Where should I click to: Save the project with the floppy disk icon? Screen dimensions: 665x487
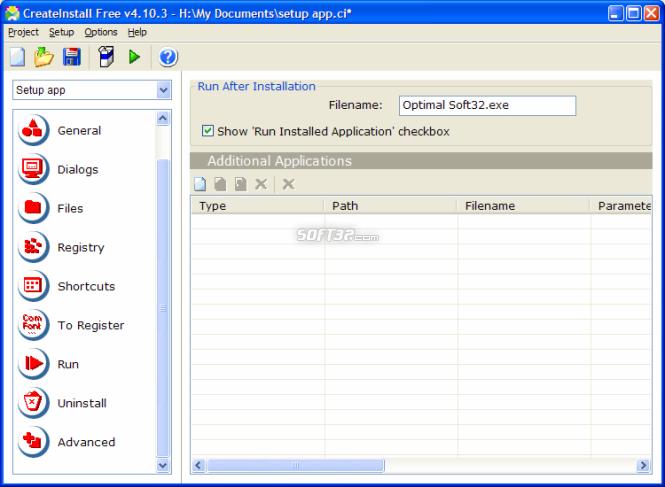pyautogui.click(x=72, y=57)
